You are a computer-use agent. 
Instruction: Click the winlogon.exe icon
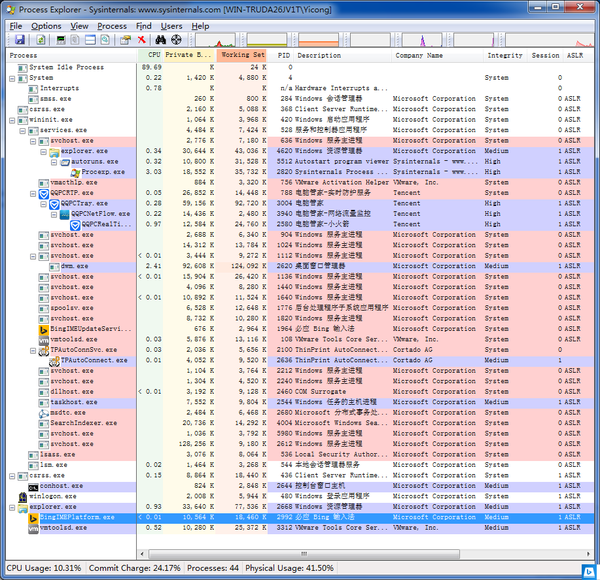tap(23, 497)
